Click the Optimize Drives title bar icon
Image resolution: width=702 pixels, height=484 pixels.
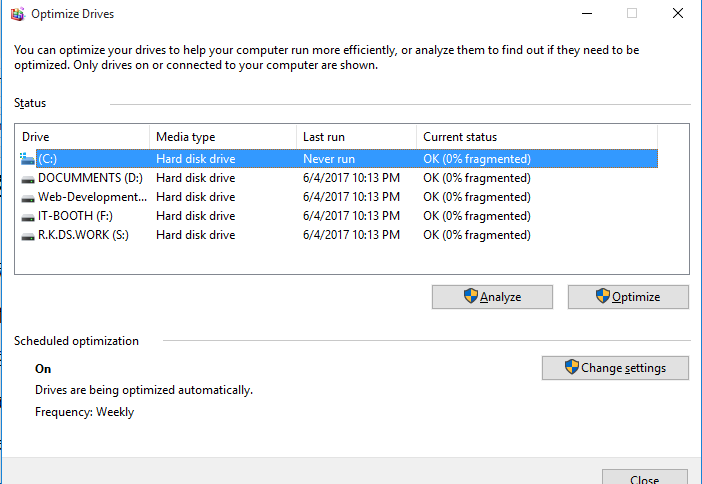coord(15,14)
